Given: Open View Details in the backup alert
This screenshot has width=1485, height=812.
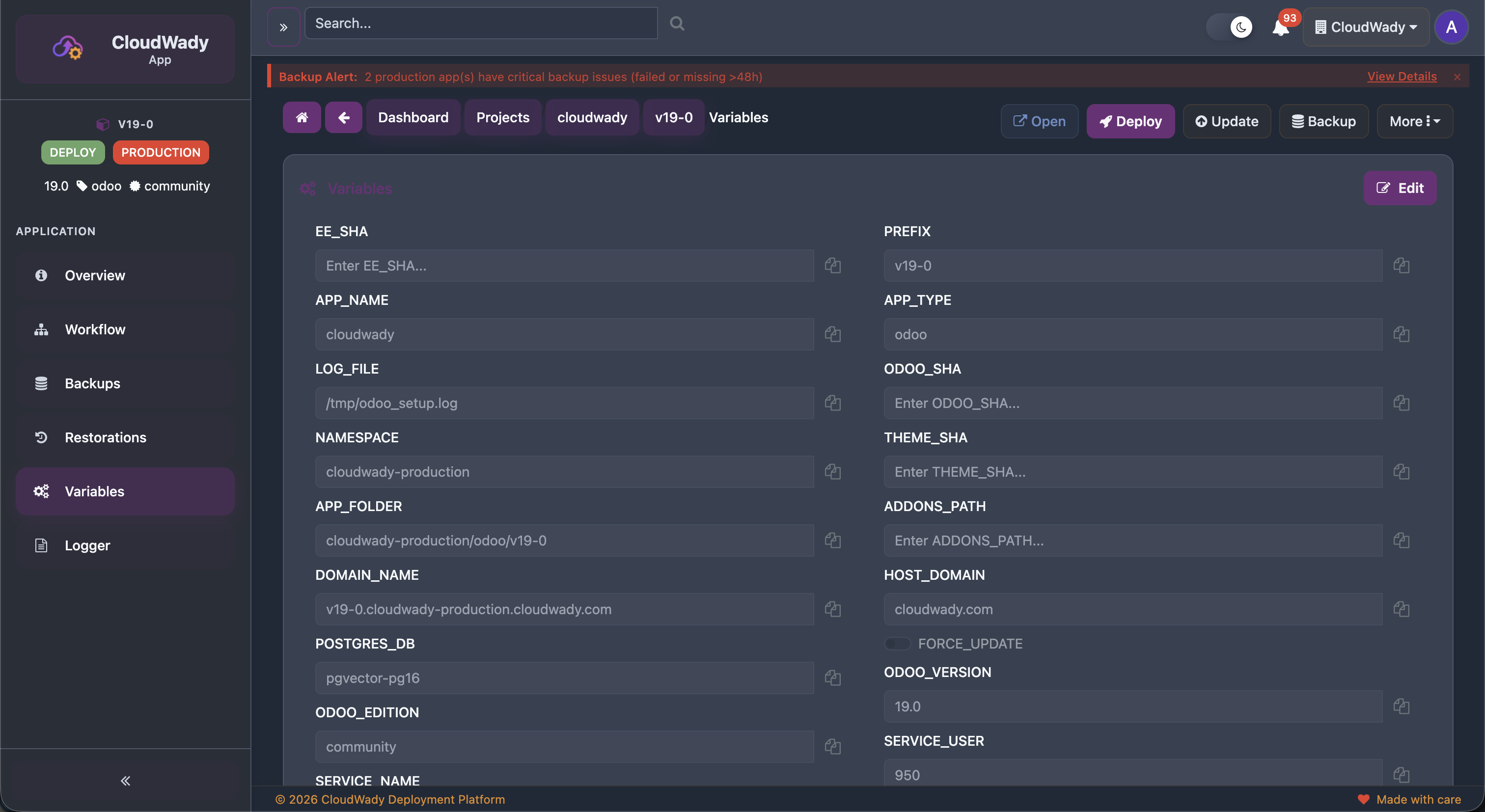Looking at the screenshot, I should [x=1402, y=76].
